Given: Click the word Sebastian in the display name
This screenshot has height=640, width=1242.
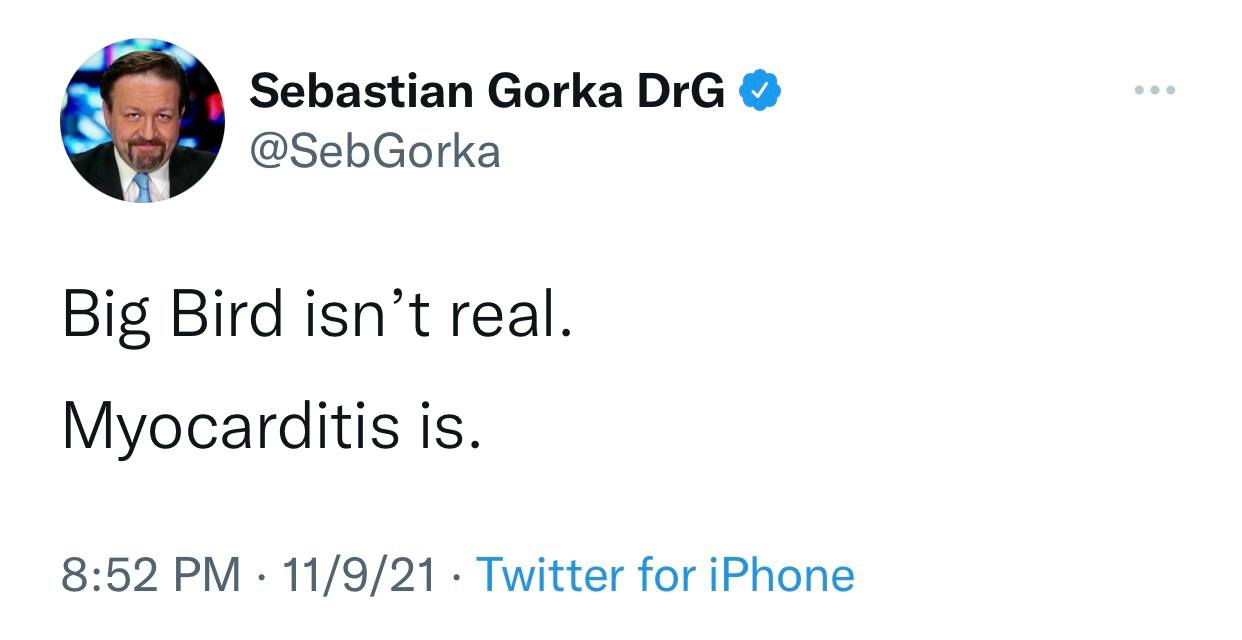Looking at the screenshot, I should point(362,92).
